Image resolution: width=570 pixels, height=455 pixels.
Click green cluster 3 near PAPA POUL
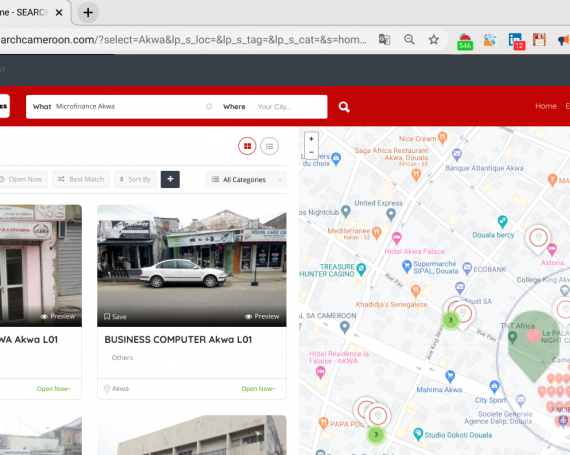coord(376,434)
